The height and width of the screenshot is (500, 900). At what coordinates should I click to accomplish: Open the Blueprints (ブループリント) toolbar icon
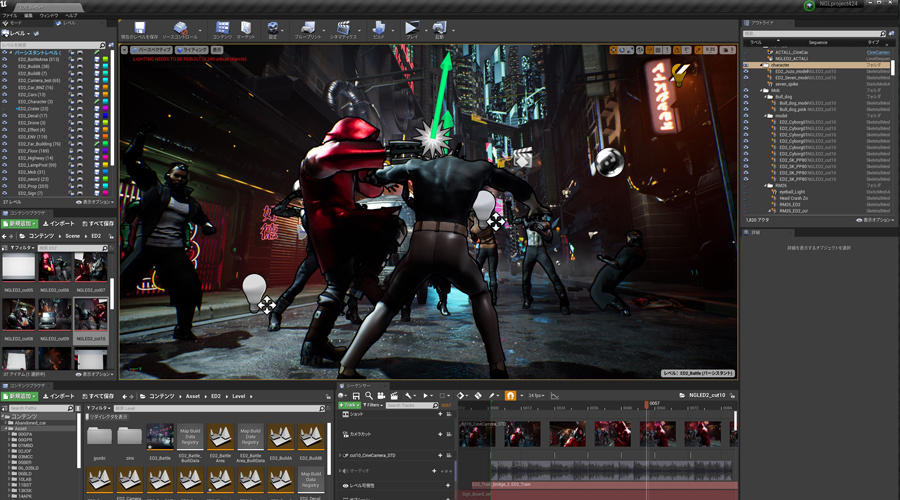click(308, 30)
